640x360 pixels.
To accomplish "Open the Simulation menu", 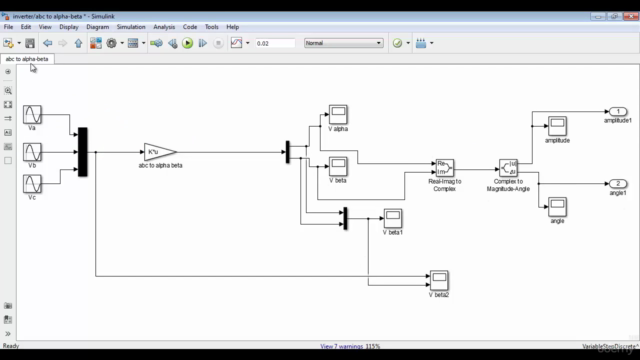I will coord(131,27).
